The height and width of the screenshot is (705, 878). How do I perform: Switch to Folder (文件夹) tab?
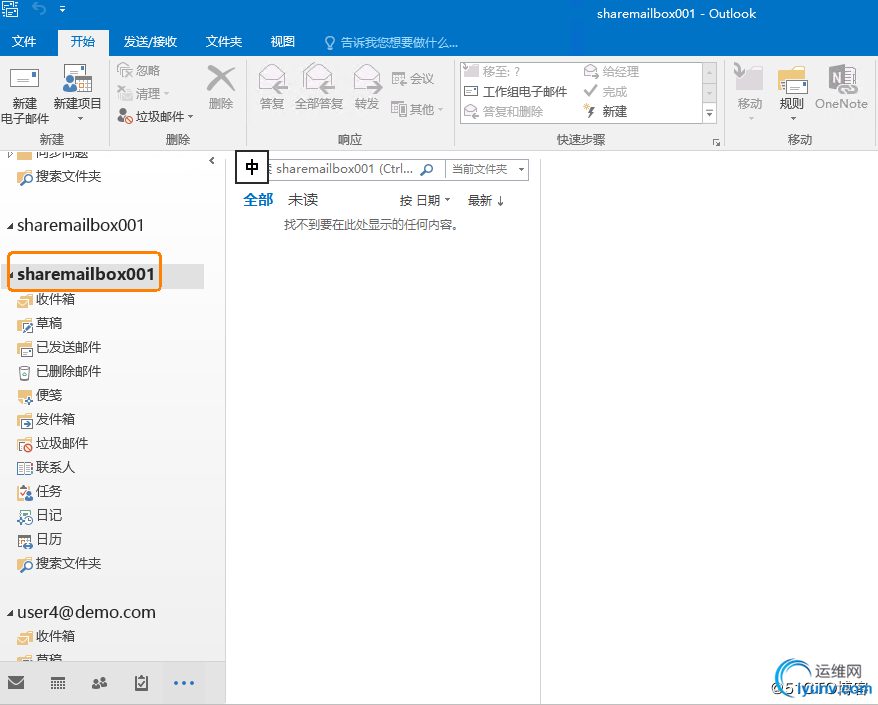coord(223,41)
